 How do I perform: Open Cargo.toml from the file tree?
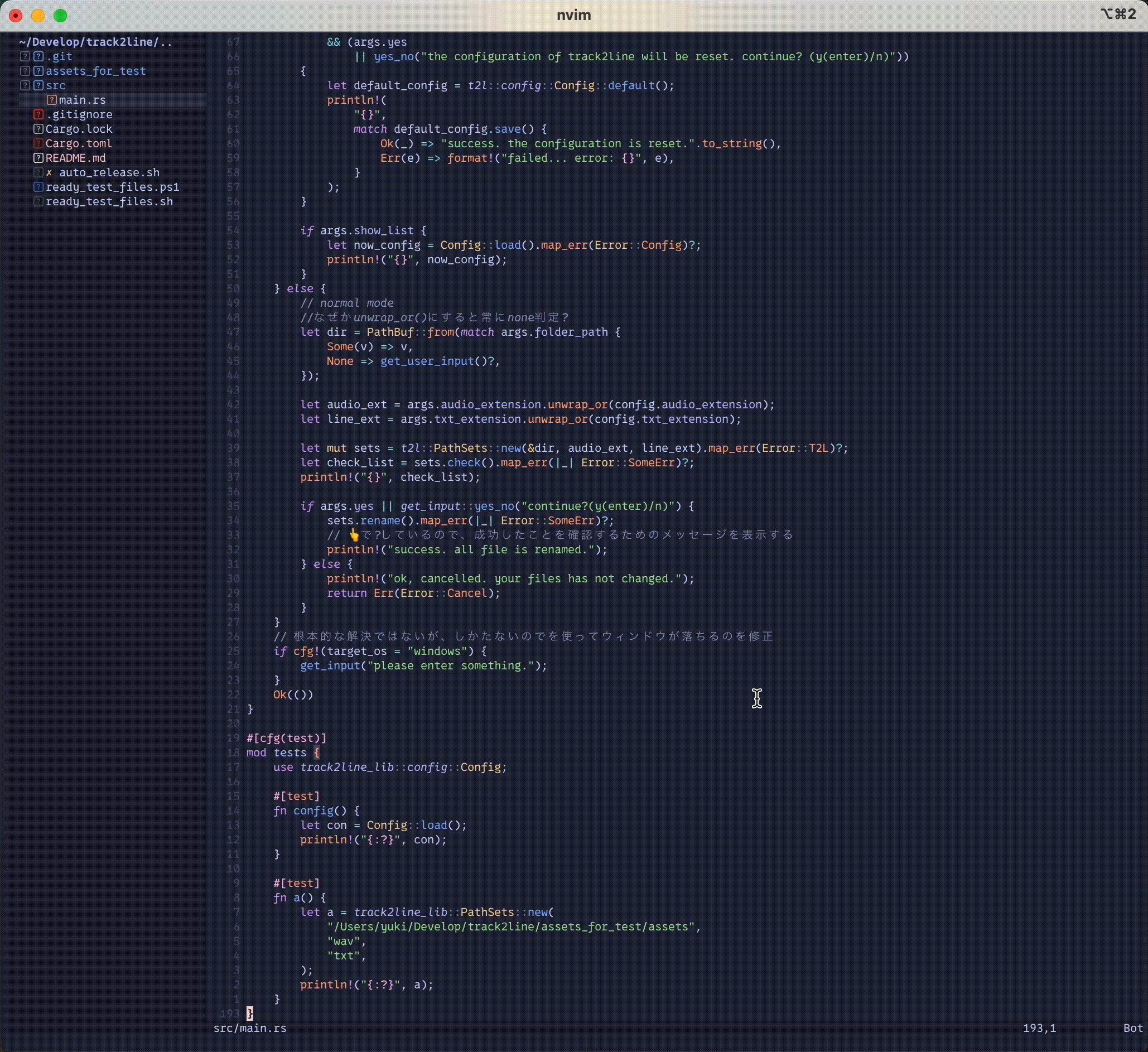[79, 143]
